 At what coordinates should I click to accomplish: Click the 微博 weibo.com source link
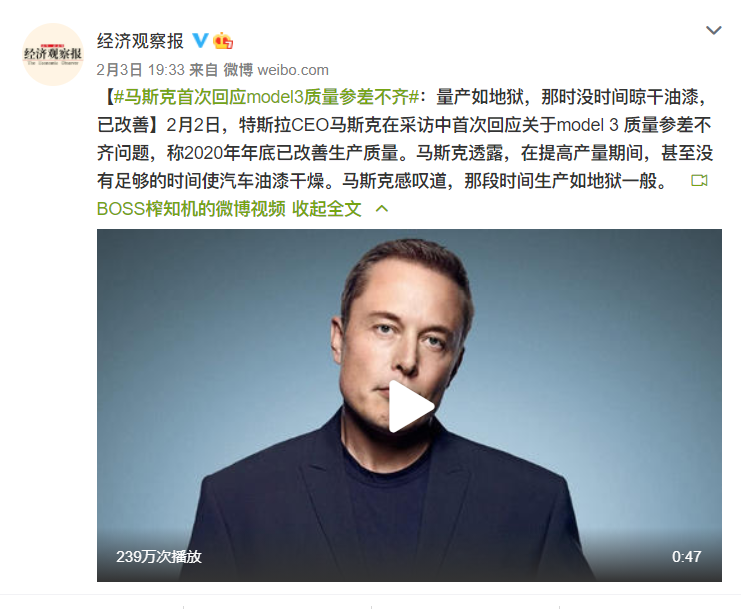coord(276,70)
